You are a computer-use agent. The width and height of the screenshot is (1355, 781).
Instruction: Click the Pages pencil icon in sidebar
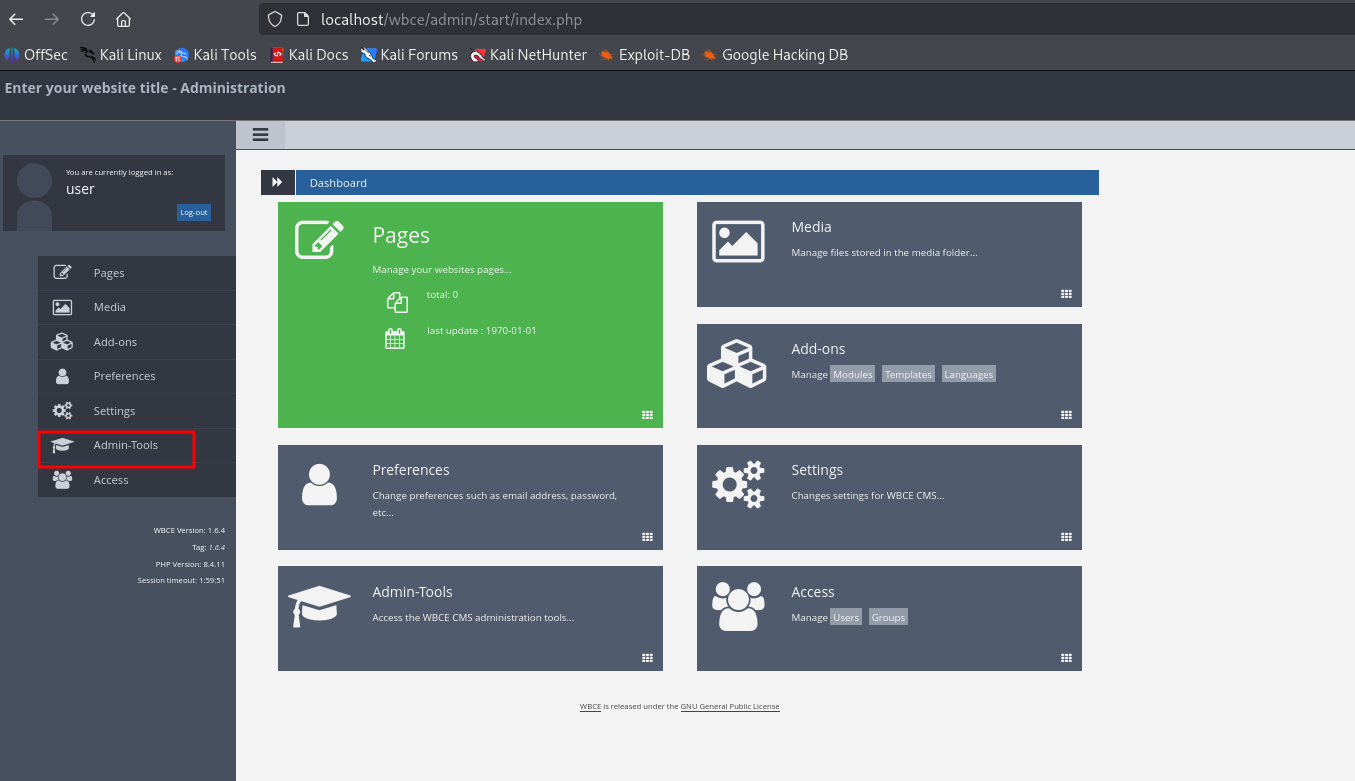click(62, 272)
